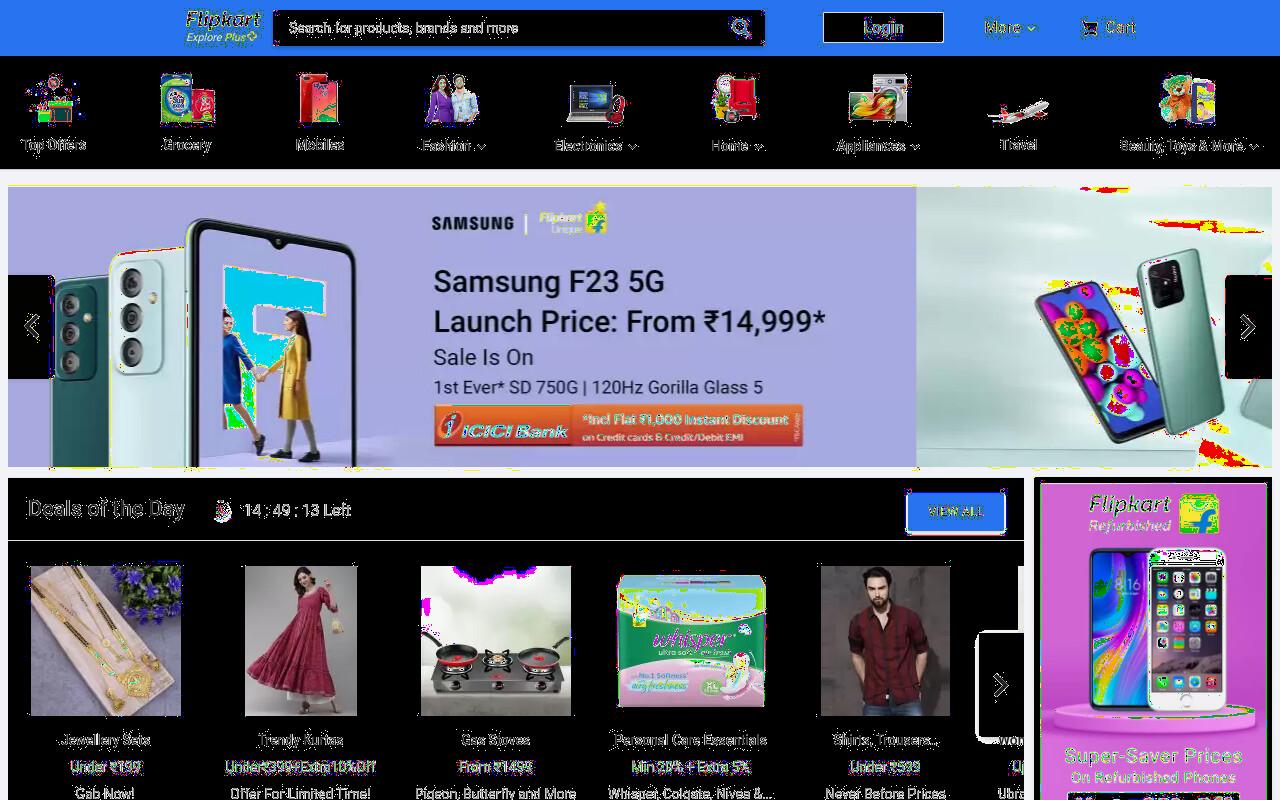Open the Mobiles category icon
The width and height of the screenshot is (1280, 800).
pos(320,100)
